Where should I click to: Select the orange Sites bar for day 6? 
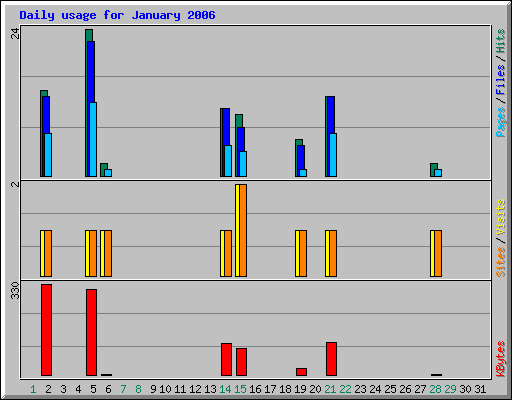[108, 253]
